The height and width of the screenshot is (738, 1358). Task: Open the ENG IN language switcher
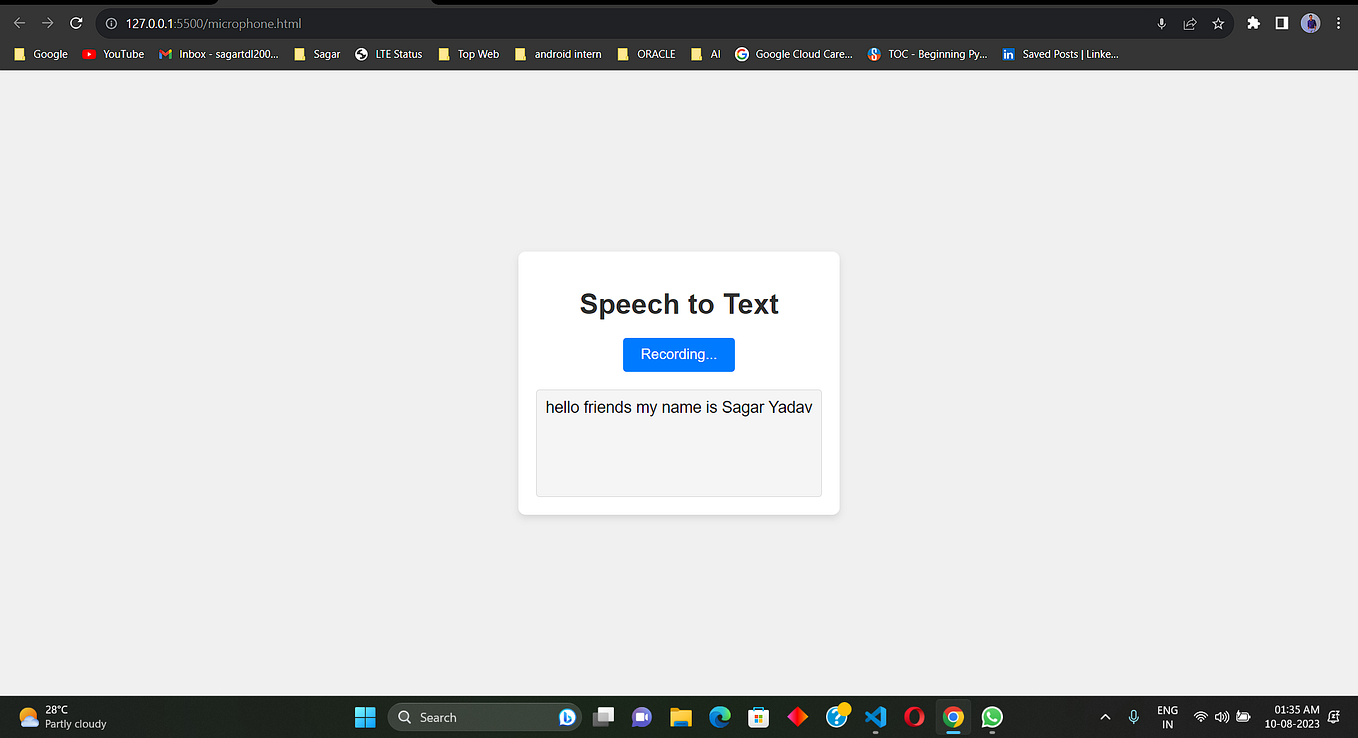click(x=1167, y=717)
